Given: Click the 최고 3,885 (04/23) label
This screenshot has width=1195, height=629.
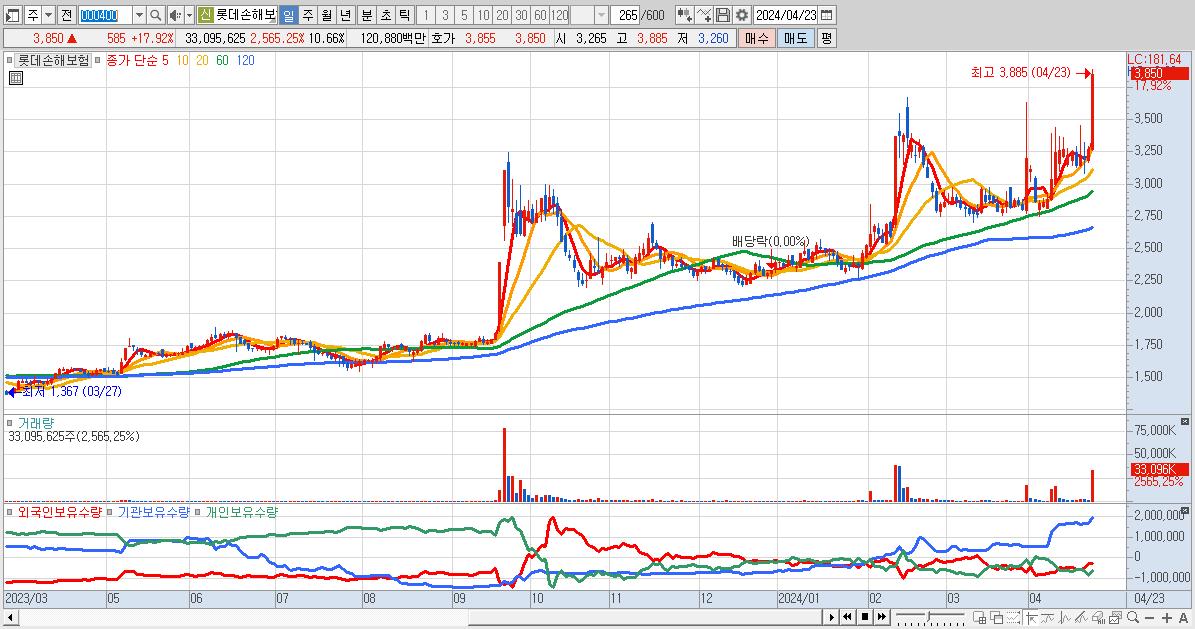Looking at the screenshot, I should coord(1020,72).
